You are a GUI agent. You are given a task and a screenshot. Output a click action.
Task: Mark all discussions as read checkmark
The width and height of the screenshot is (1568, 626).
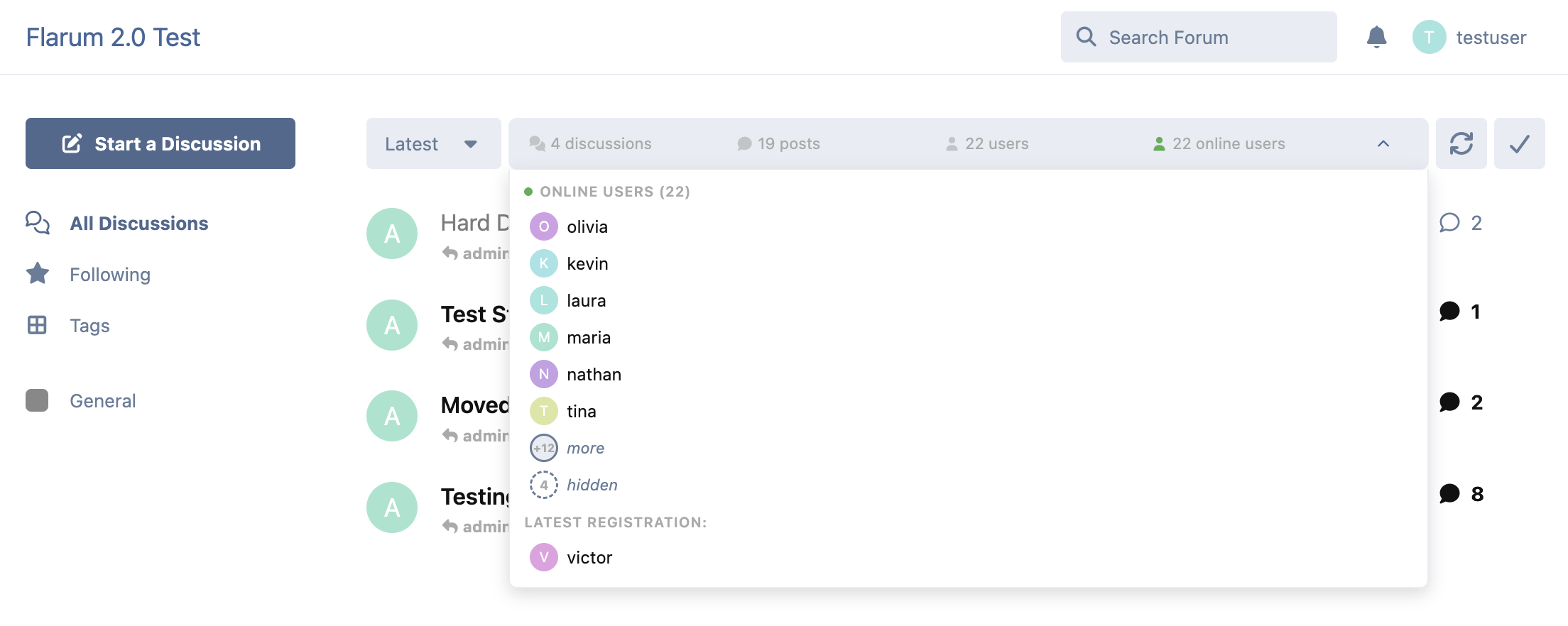(1519, 143)
